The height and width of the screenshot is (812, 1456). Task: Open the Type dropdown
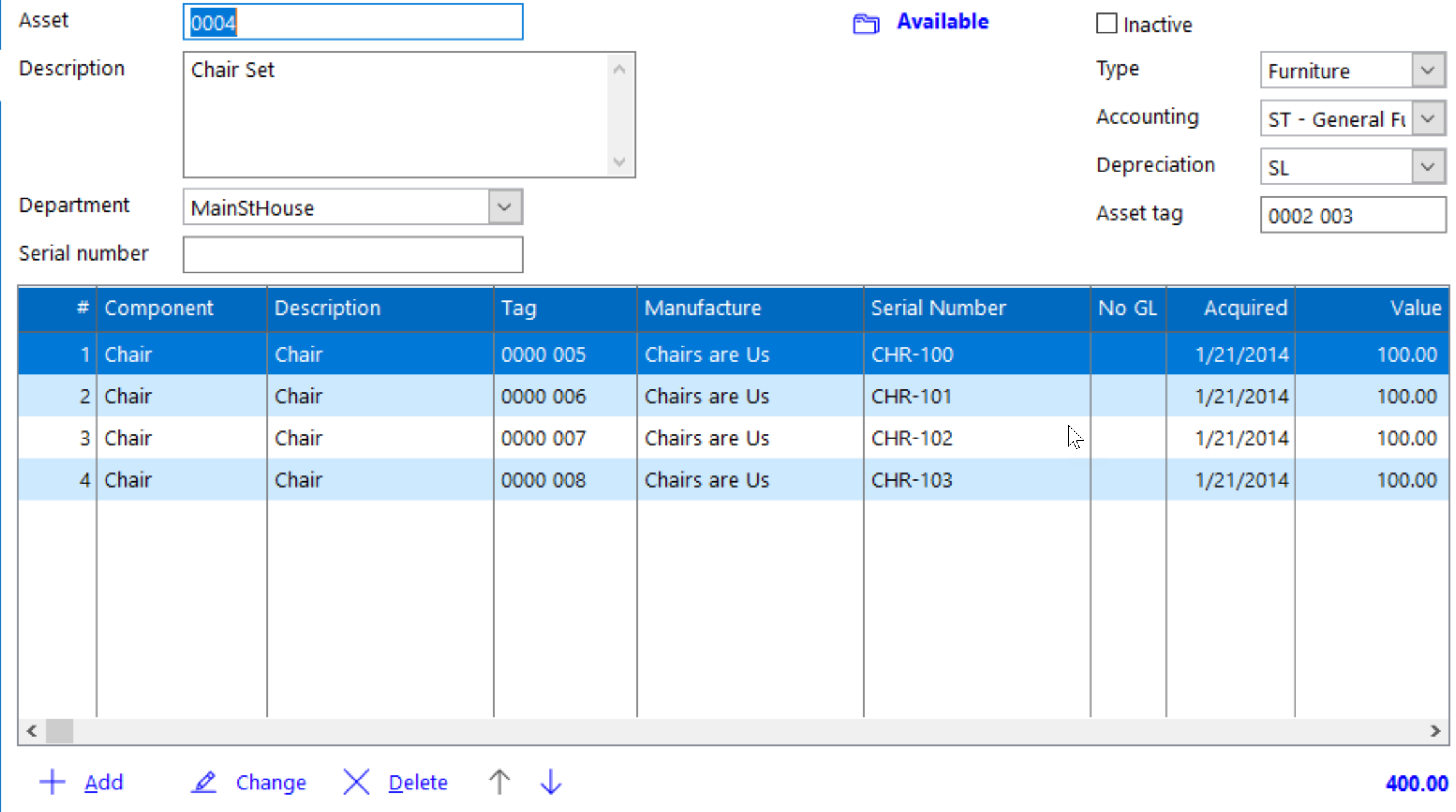coord(1428,70)
